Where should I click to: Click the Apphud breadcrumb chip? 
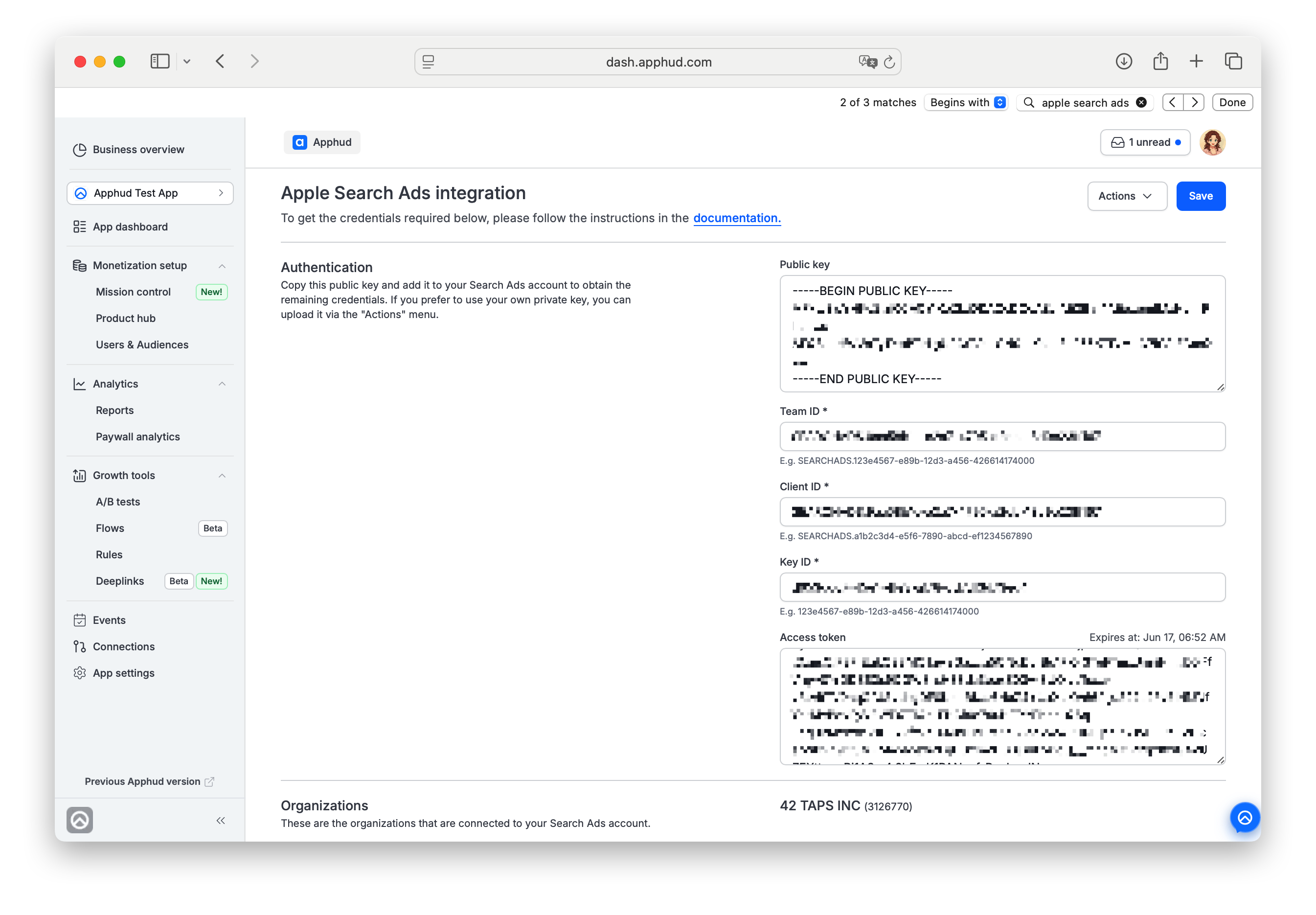click(x=321, y=142)
